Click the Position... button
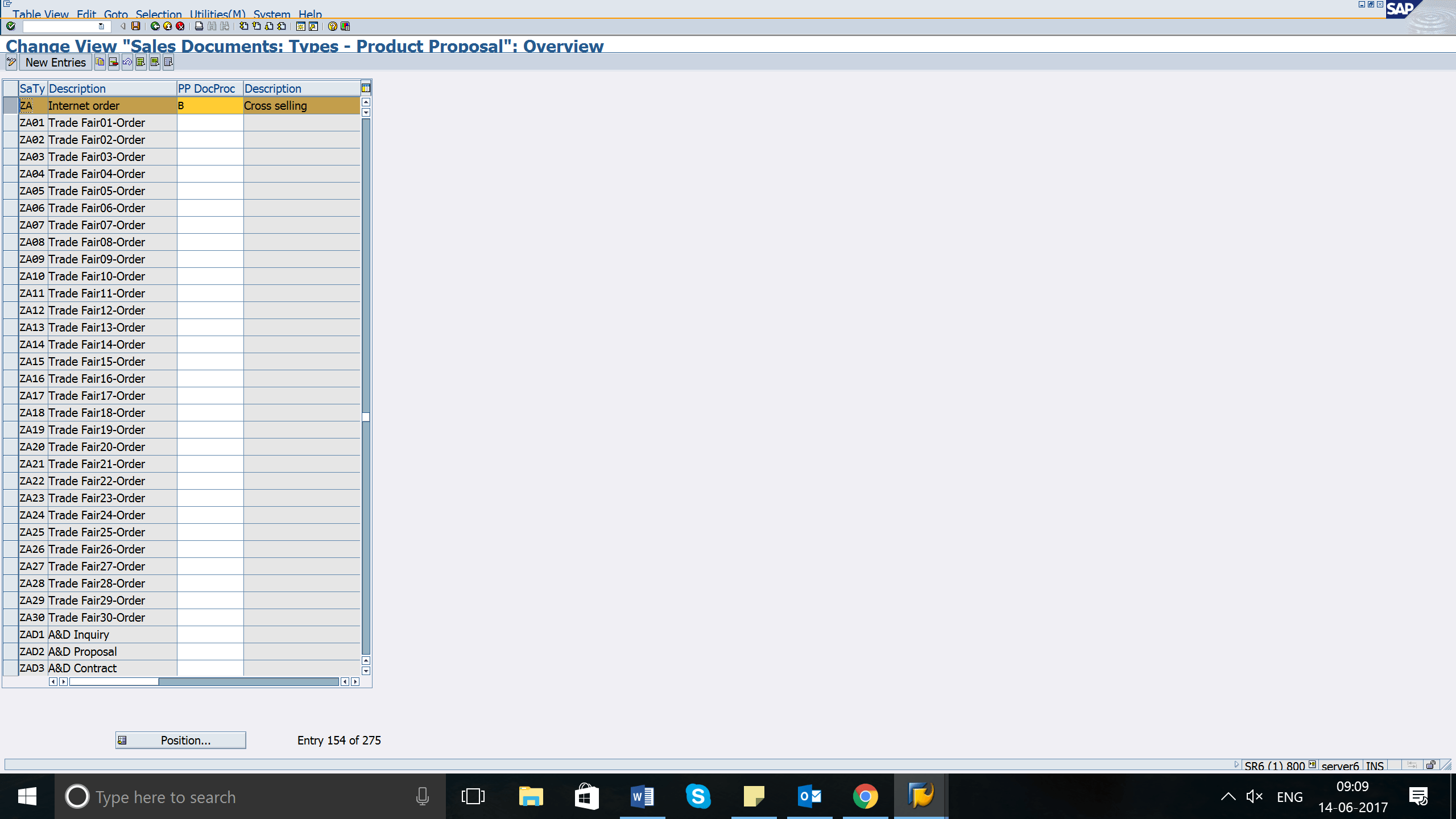The height and width of the screenshot is (819, 1456). tap(181, 740)
